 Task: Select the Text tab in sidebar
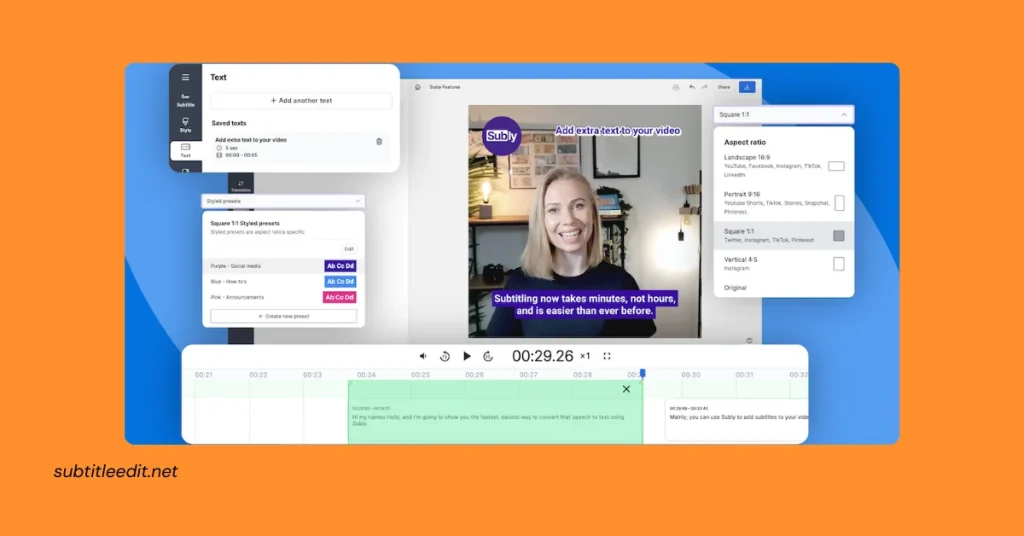[x=185, y=151]
